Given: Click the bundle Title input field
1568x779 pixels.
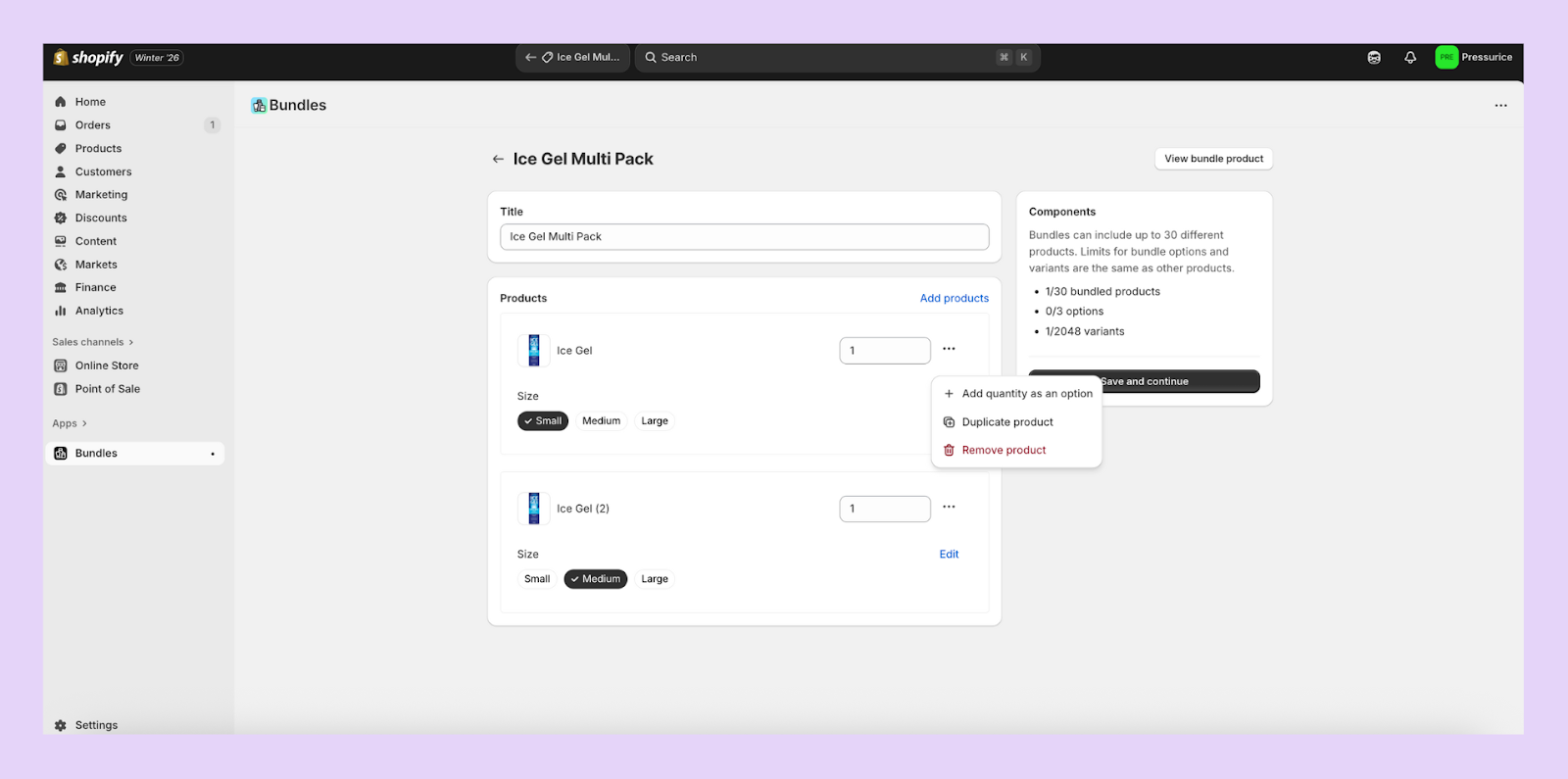Looking at the screenshot, I should 744,237.
